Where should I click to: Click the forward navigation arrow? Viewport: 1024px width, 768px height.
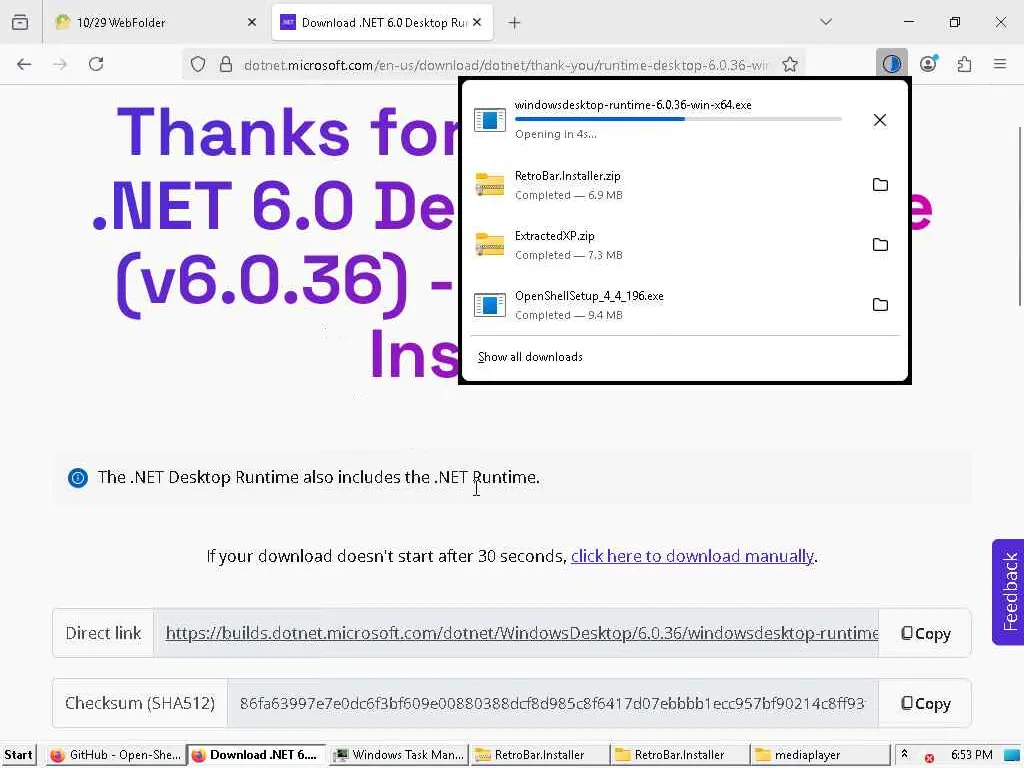60,64
